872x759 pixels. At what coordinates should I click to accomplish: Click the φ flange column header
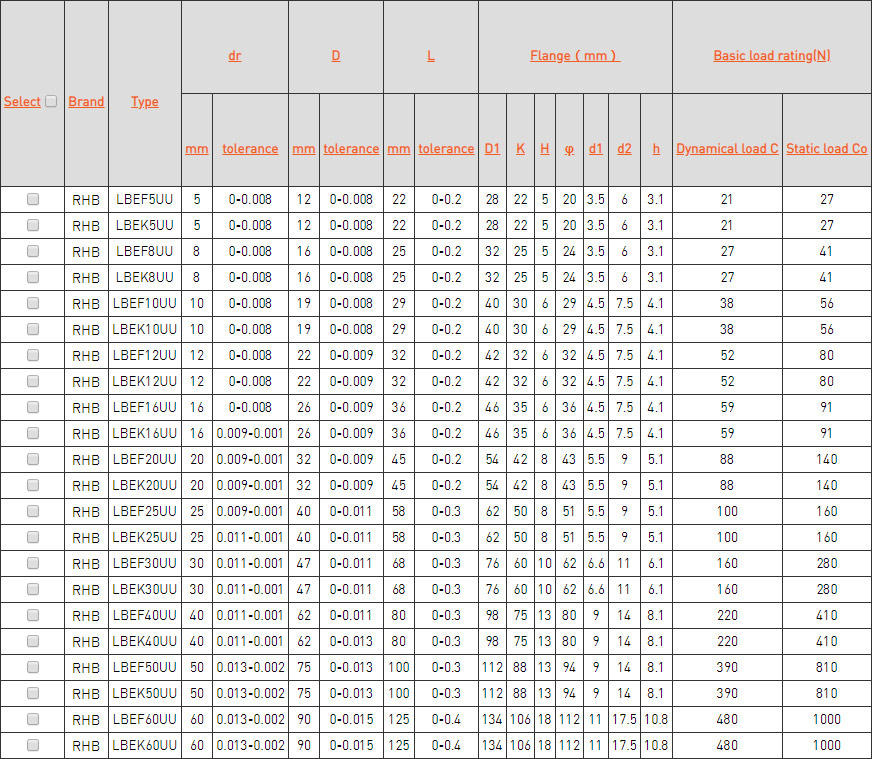[569, 149]
